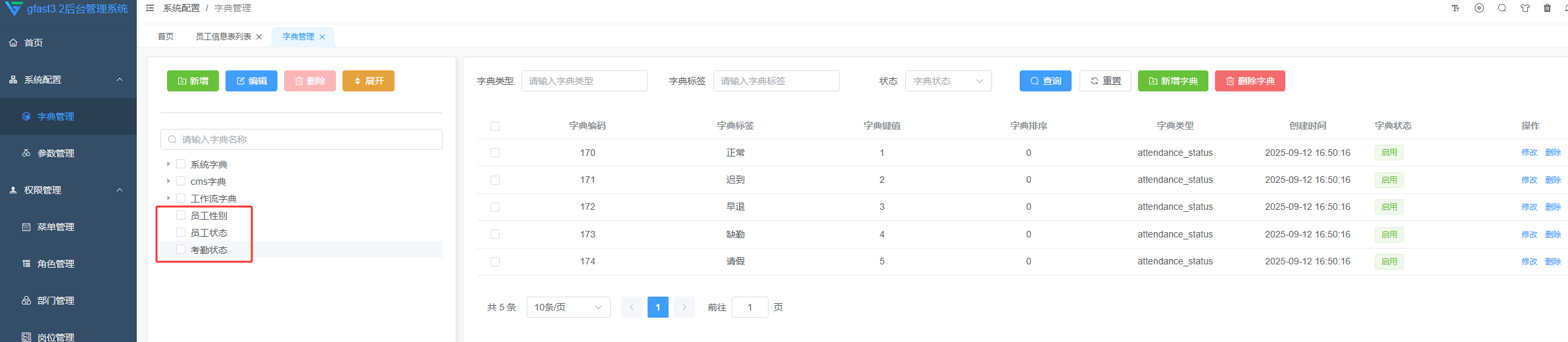Image resolution: width=1568 pixels, height=342 pixels.
Task: Click 删除 for the 缺勤 row
Action: click(x=1553, y=235)
